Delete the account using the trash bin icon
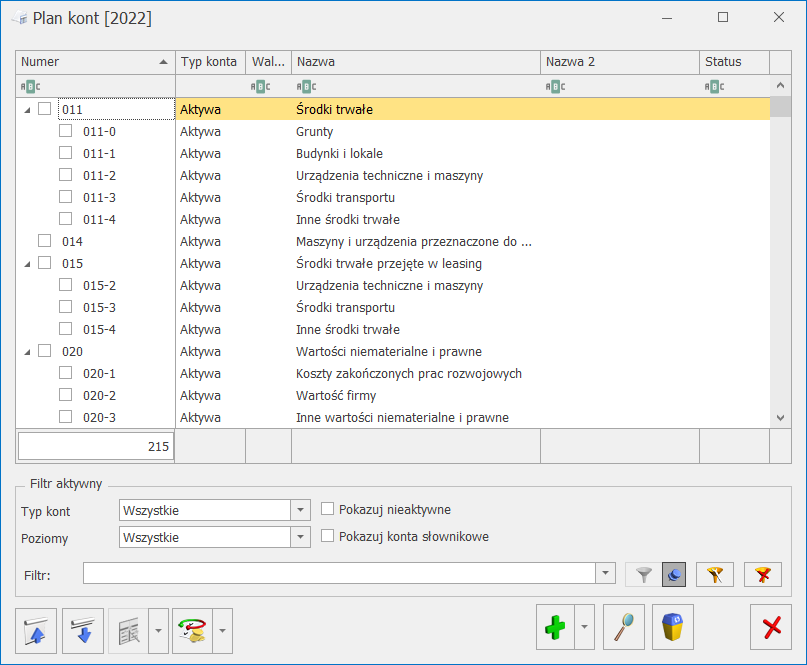 coord(673,627)
